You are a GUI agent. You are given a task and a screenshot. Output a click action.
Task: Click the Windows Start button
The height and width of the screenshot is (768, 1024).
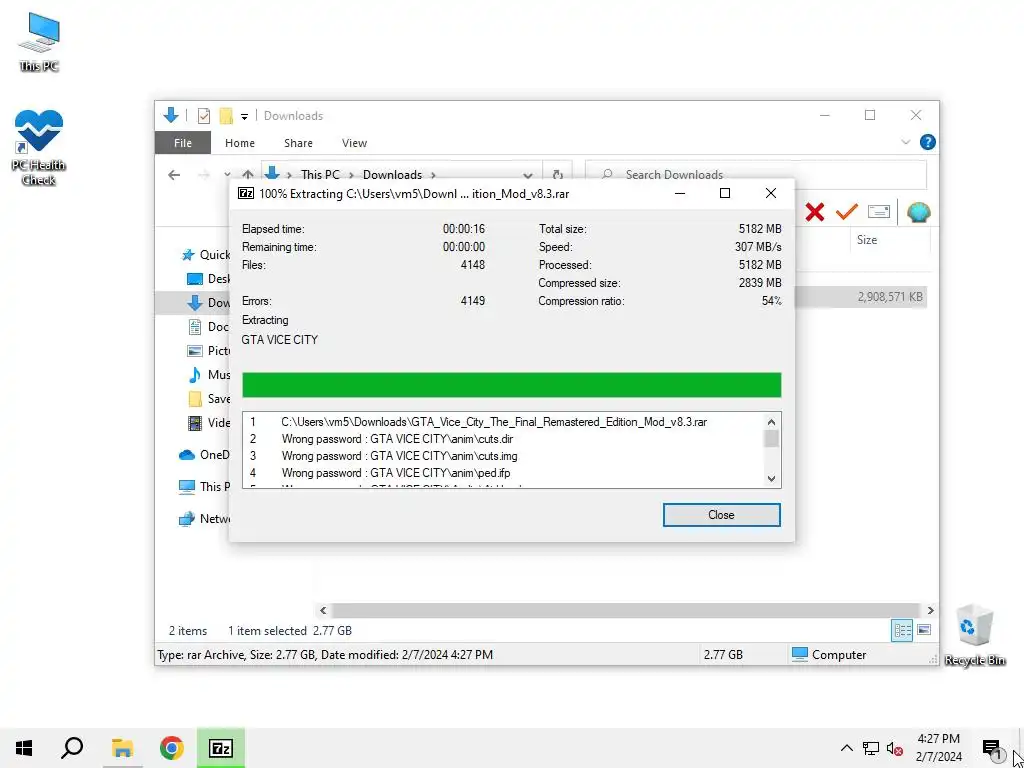24,748
